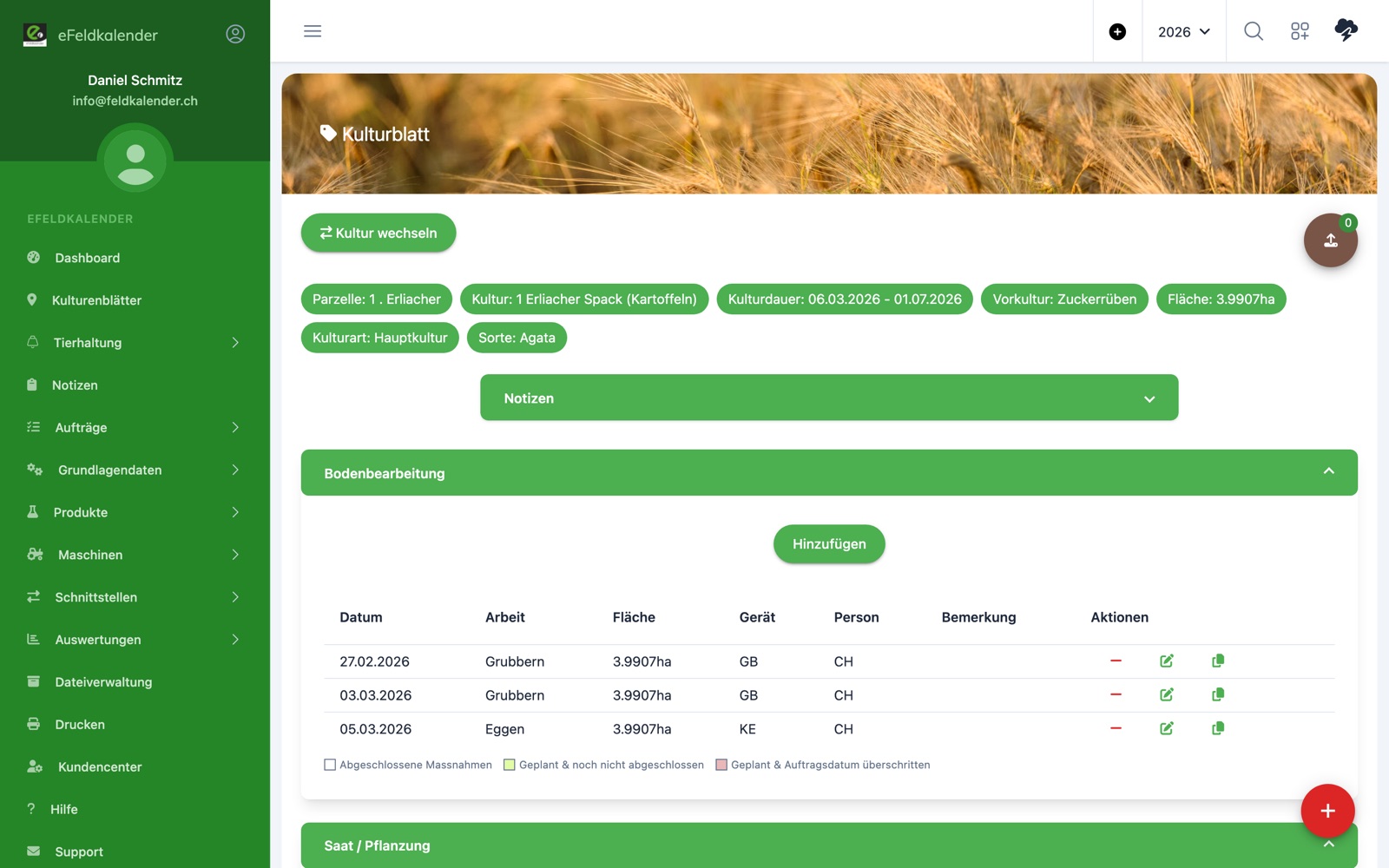This screenshot has height=868, width=1389.
Task: Click the Saat / Pflanzung section header
Action: [829, 845]
